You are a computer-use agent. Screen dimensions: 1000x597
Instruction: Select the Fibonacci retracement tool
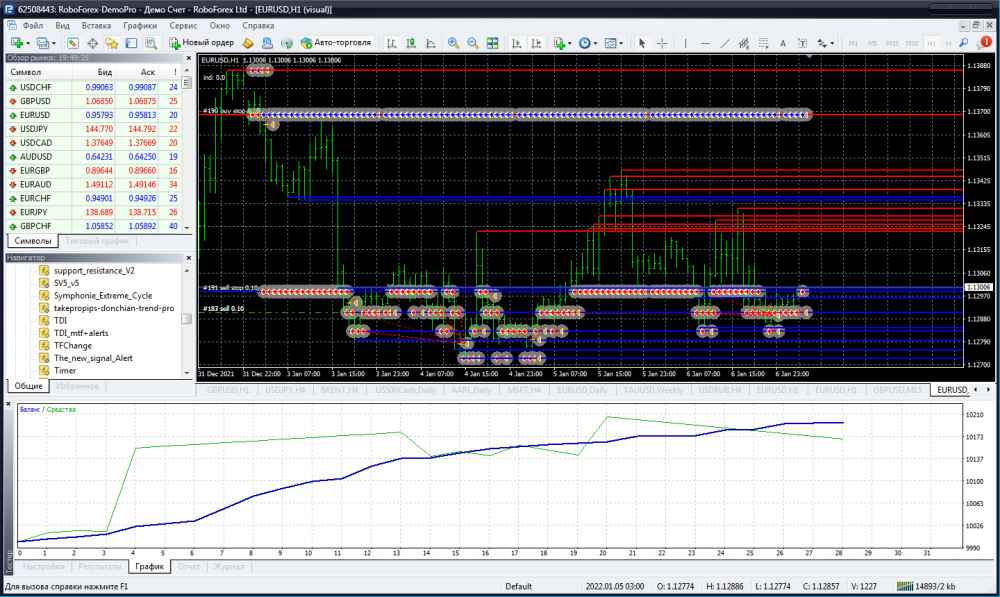pyautogui.click(x=763, y=43)
